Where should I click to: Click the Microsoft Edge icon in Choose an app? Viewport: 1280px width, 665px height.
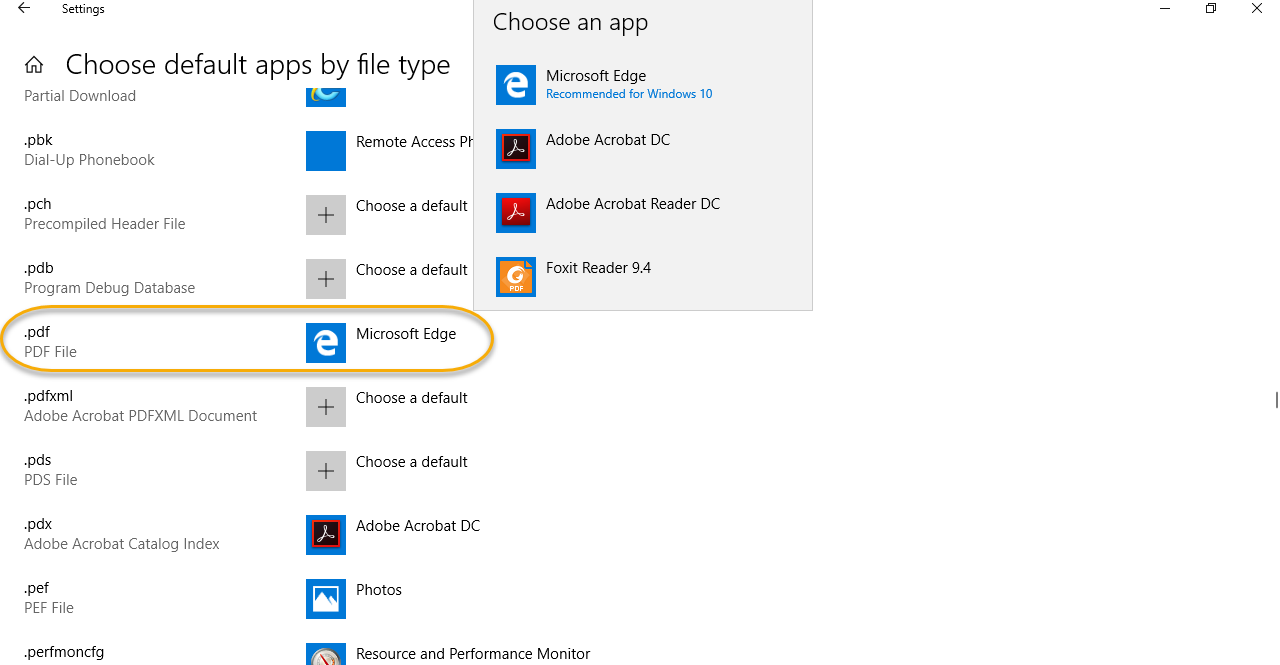click(x=516, y=85)
